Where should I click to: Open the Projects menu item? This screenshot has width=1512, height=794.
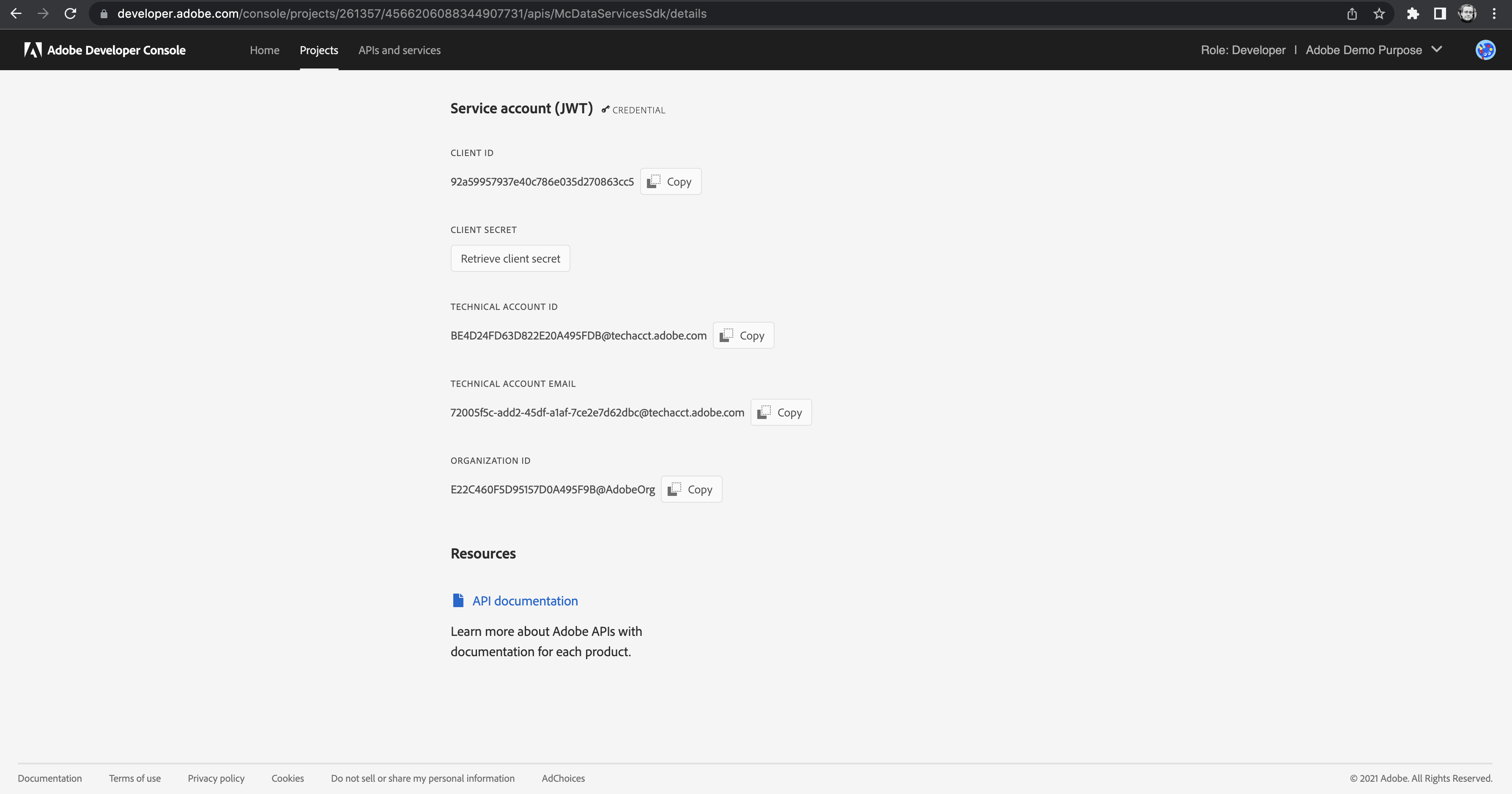click(318, 50)
